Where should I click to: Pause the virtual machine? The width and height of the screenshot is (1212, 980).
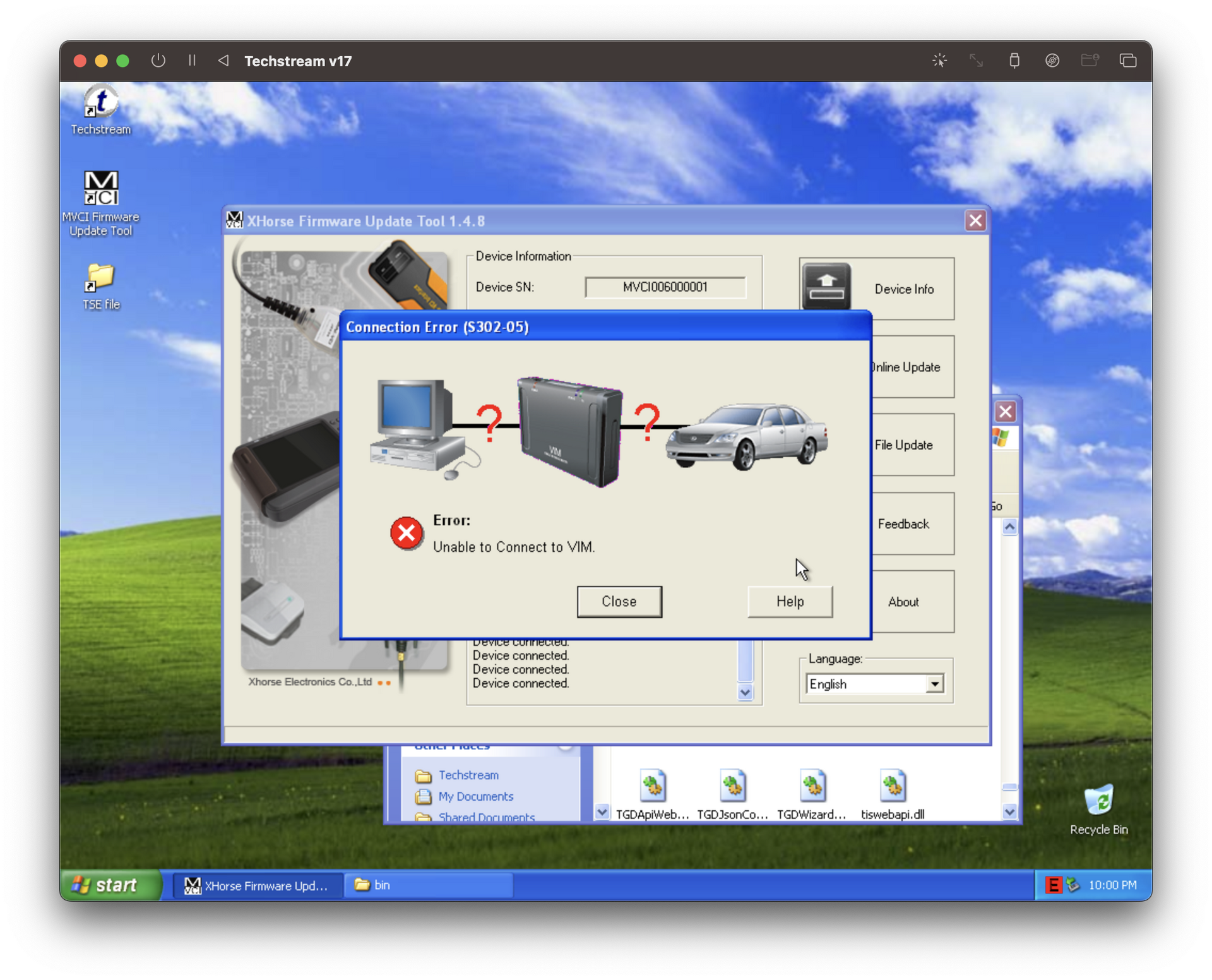point(192,61)
